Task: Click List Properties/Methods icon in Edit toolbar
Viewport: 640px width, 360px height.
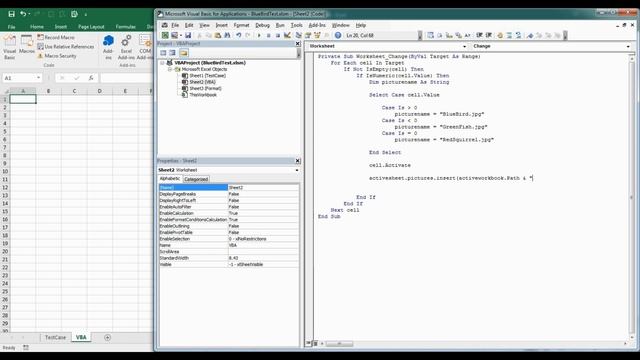Action: click(x=430, y=36)
